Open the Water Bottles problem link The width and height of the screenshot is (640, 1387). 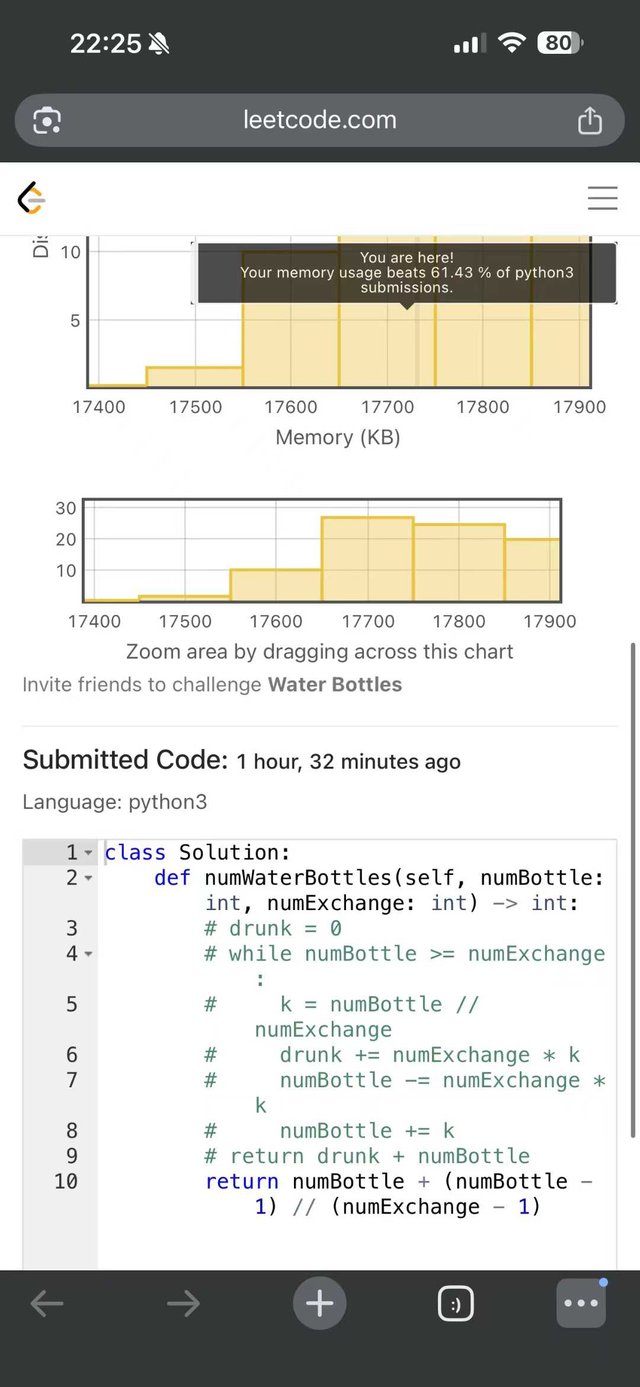click(335, 685)
